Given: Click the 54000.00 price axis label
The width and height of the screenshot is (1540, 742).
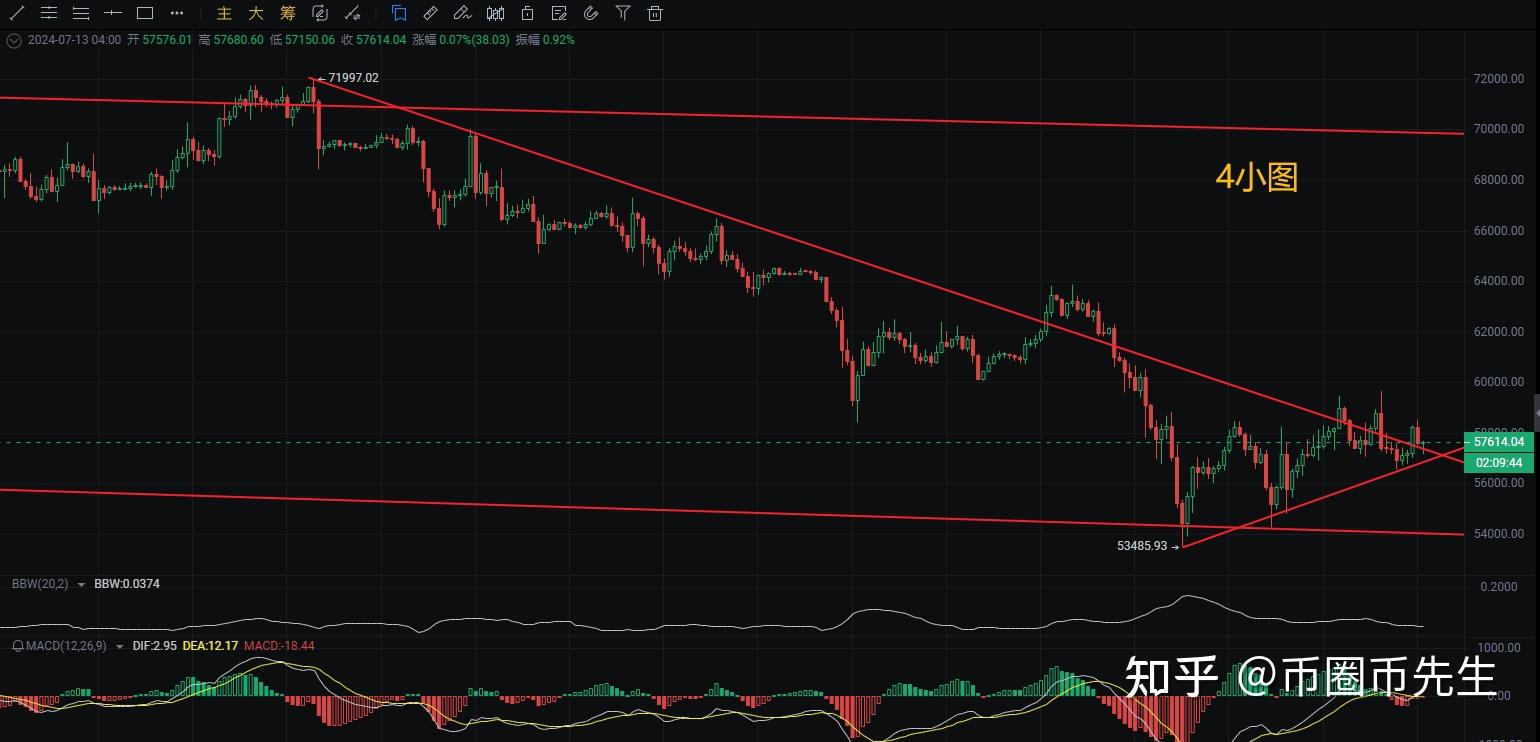Looking at the screenshot, I should (1498, 534).
